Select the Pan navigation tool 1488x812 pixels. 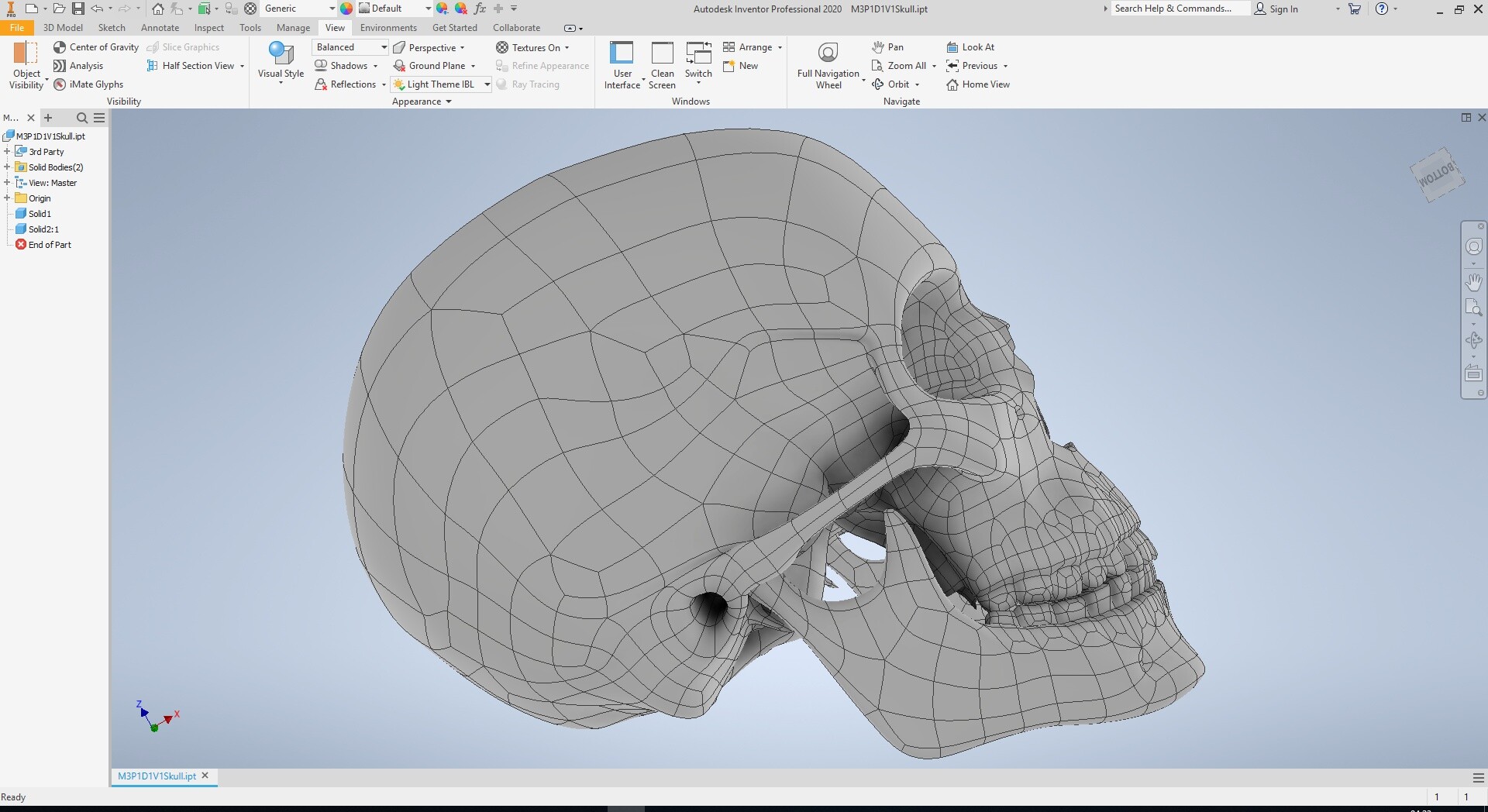point(887,47)
